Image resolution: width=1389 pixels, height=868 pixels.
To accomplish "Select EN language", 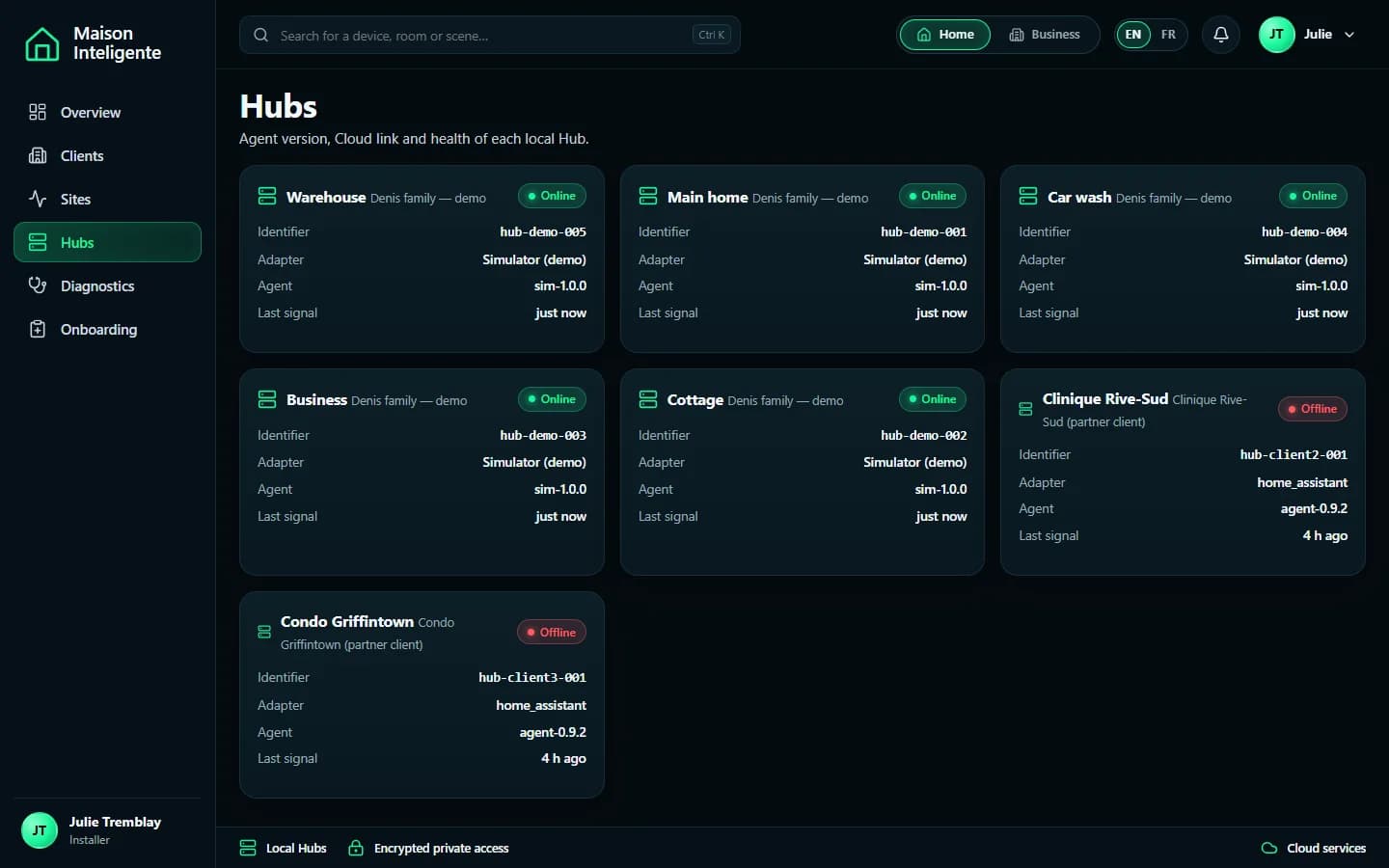I will point(1133,35).
